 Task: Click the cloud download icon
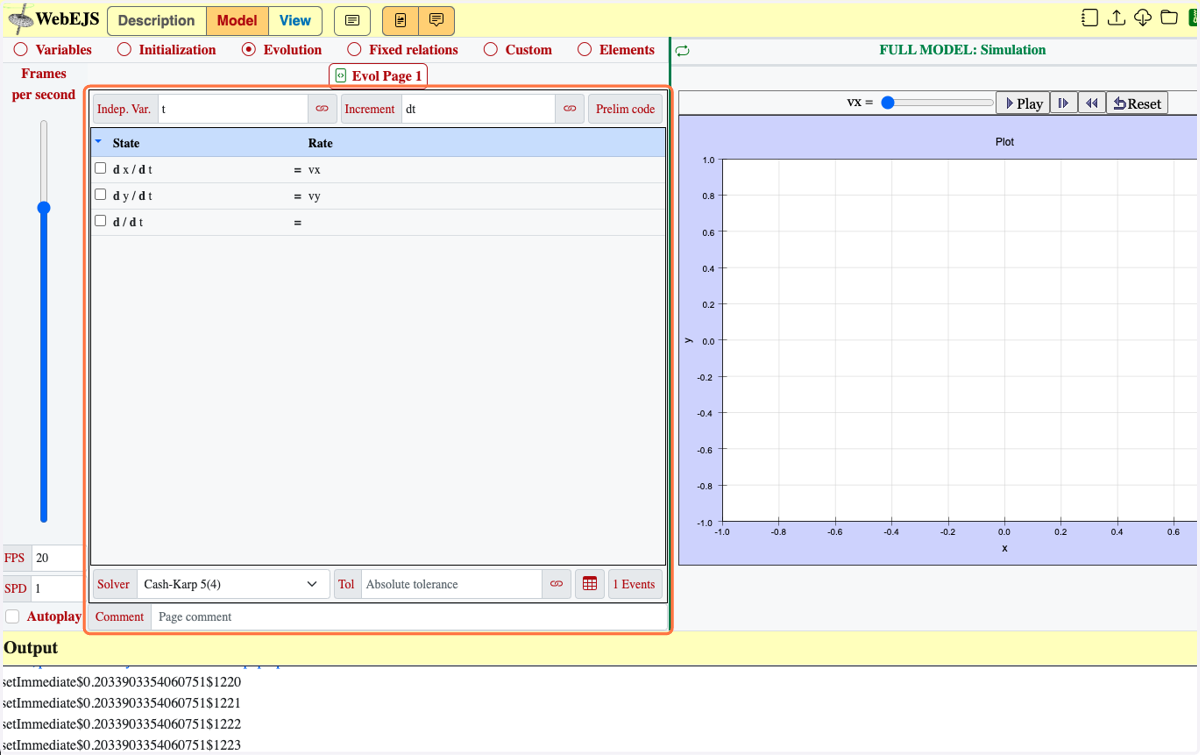tap(1142, 18)
